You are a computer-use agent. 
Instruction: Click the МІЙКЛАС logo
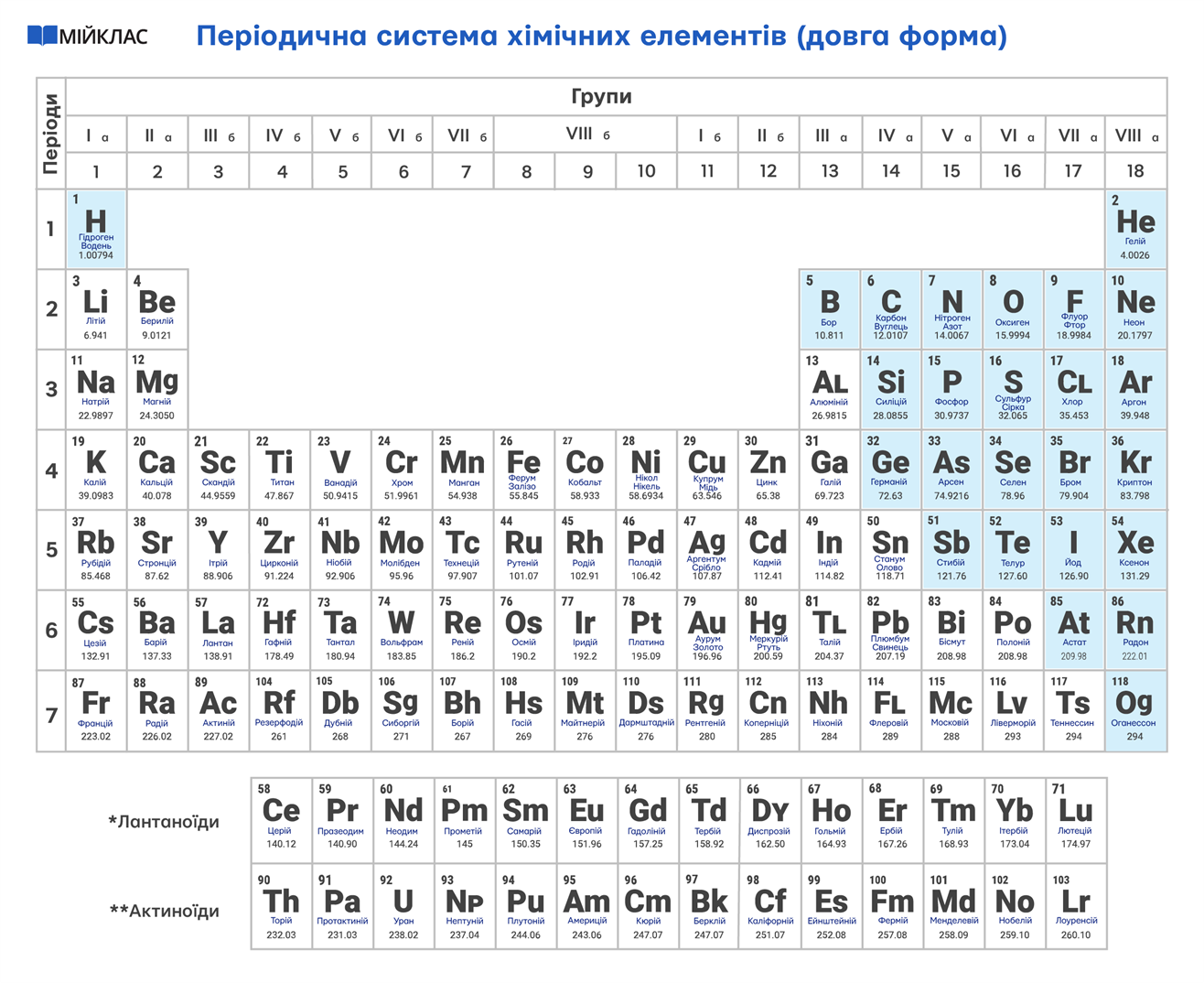87,35
